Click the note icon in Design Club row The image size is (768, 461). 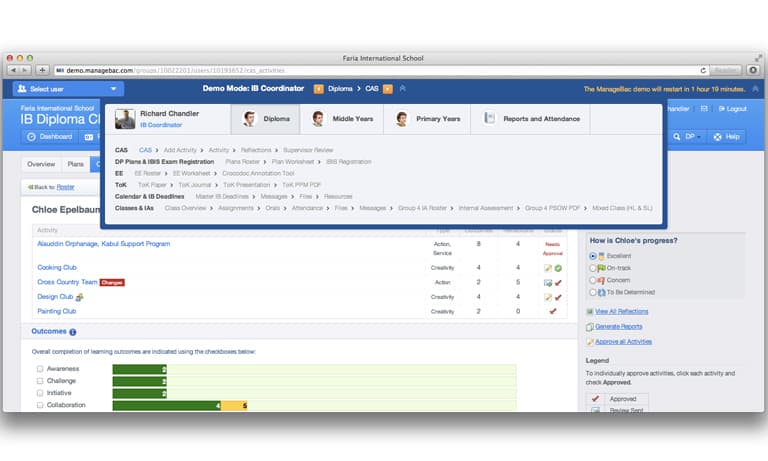pyautogui.click(x=548, y=297)
